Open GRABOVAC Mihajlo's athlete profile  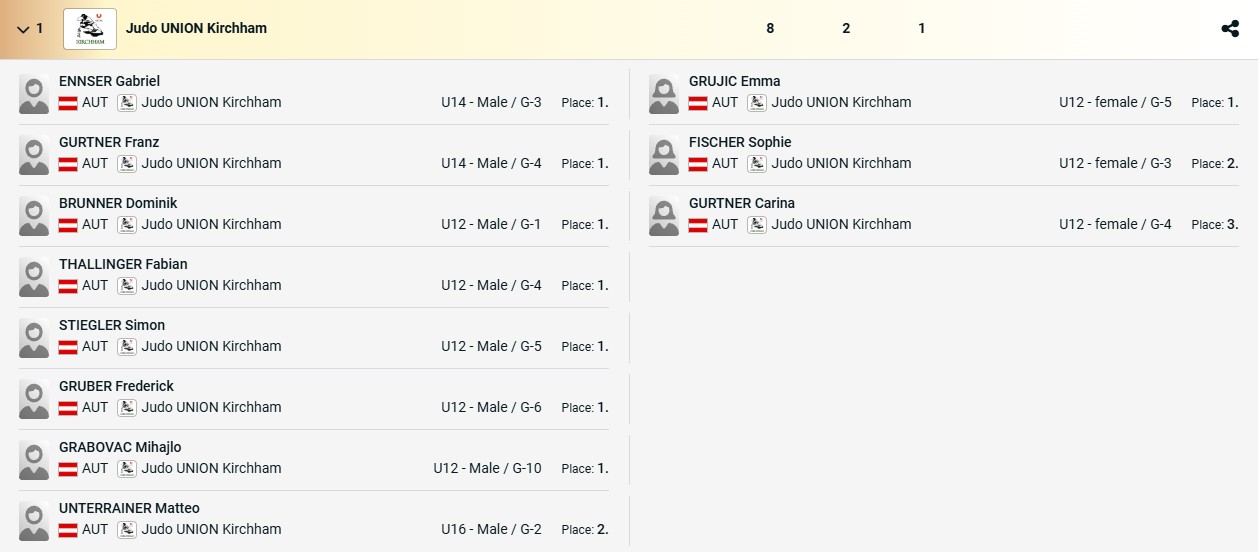point(120,447)
